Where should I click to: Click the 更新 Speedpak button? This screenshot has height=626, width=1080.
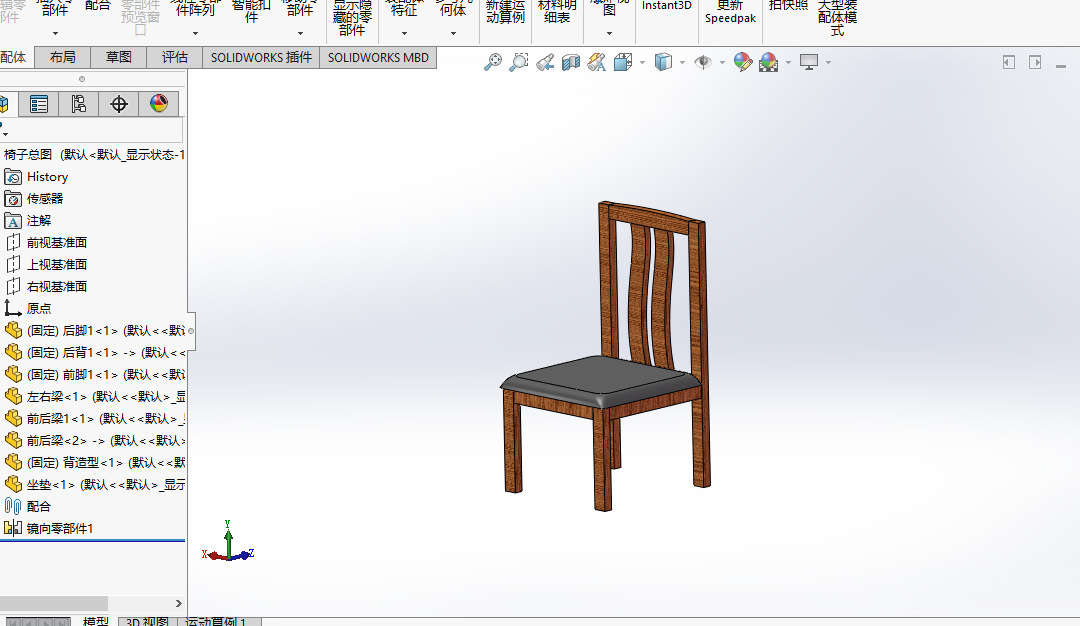730,12
